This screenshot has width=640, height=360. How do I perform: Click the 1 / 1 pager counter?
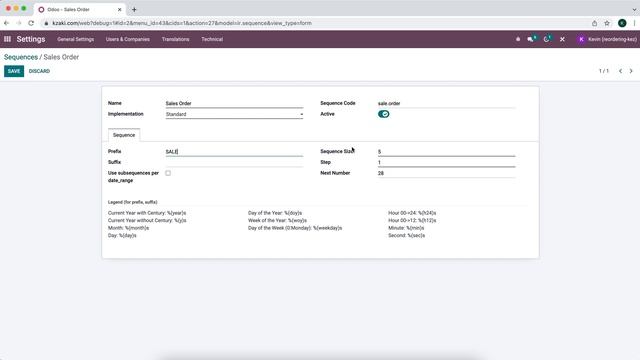click(x=604, y=71)
